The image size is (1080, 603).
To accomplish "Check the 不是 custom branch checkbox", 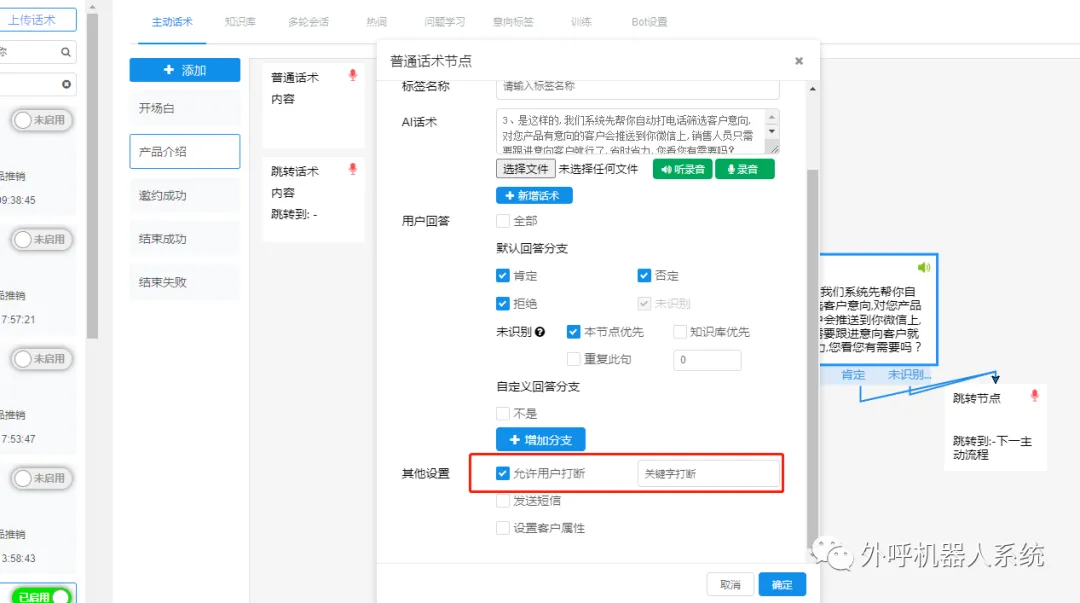I will click(503, 413).
